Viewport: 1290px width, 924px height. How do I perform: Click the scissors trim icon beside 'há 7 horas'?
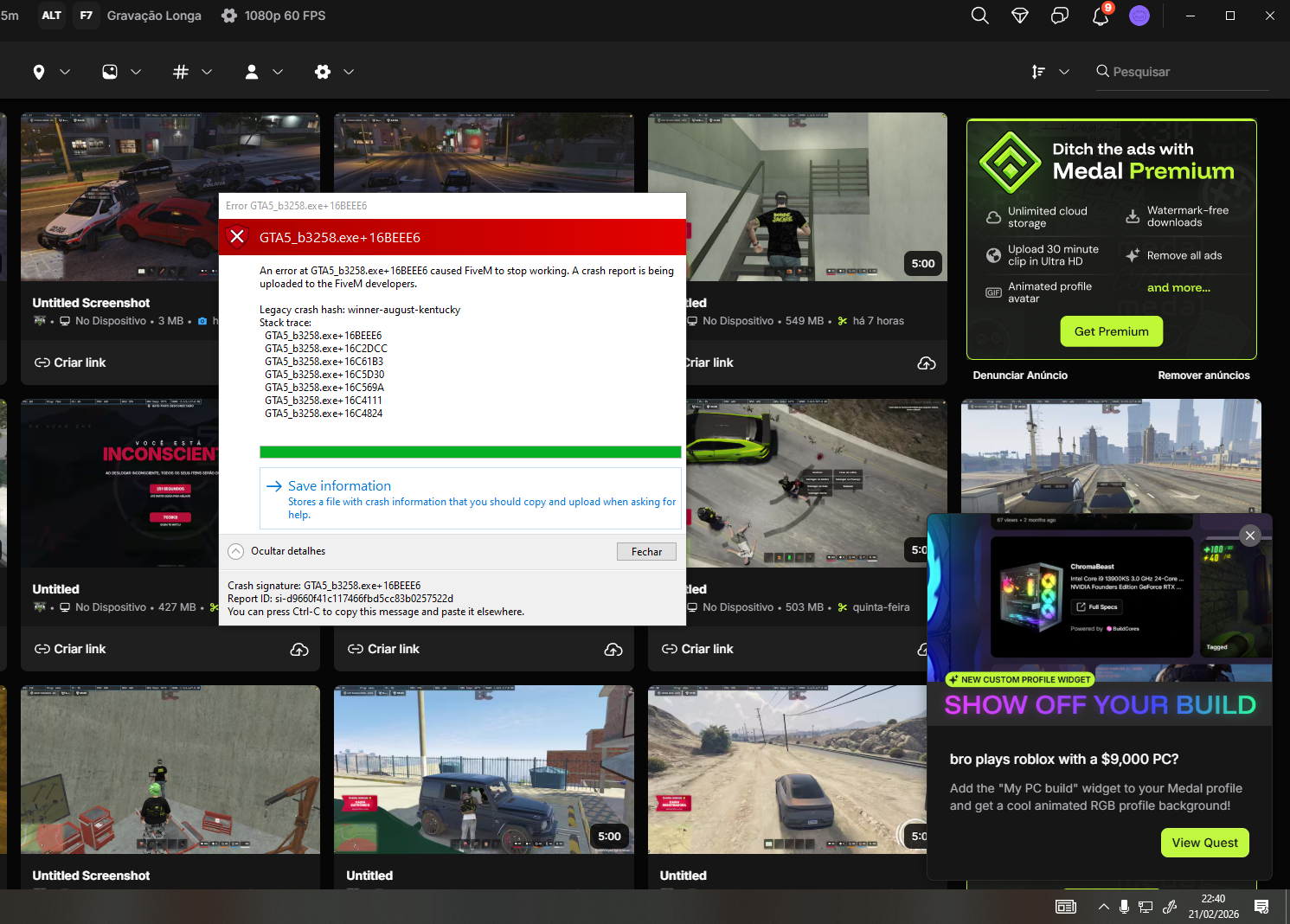tap(842, 321)
